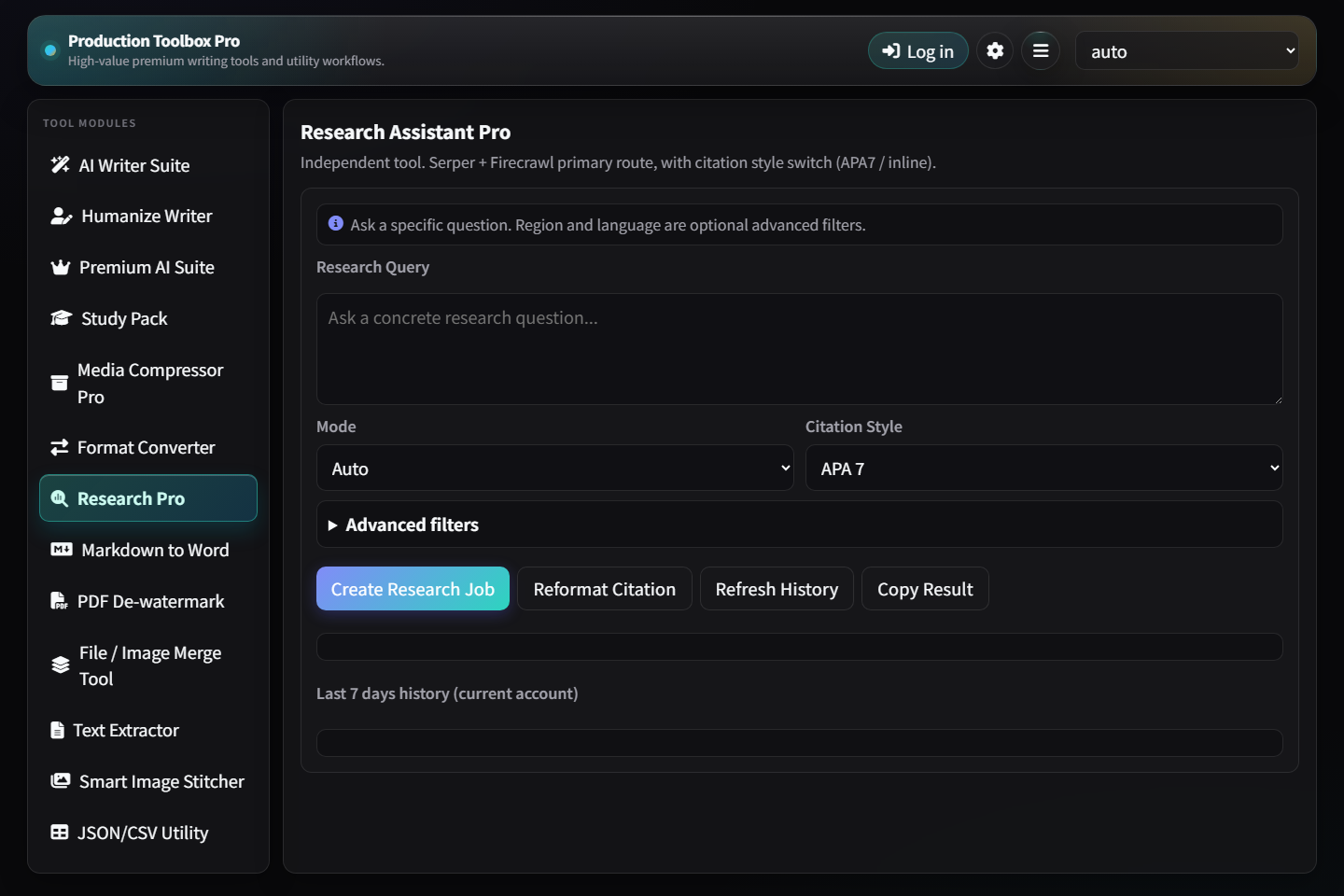1344x896 pixels.
Task: Click the Research Pro magnifier icon
Action: point(60,498)
